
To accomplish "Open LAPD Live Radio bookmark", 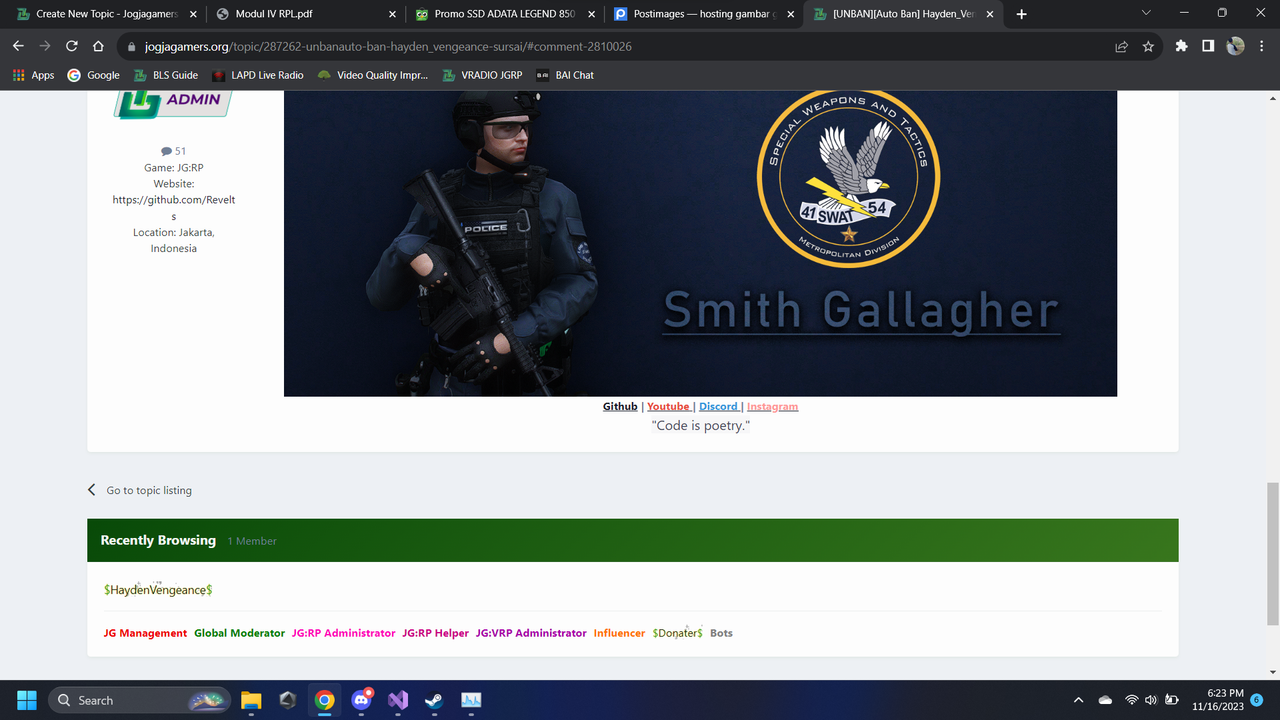I will coord(257,75).
